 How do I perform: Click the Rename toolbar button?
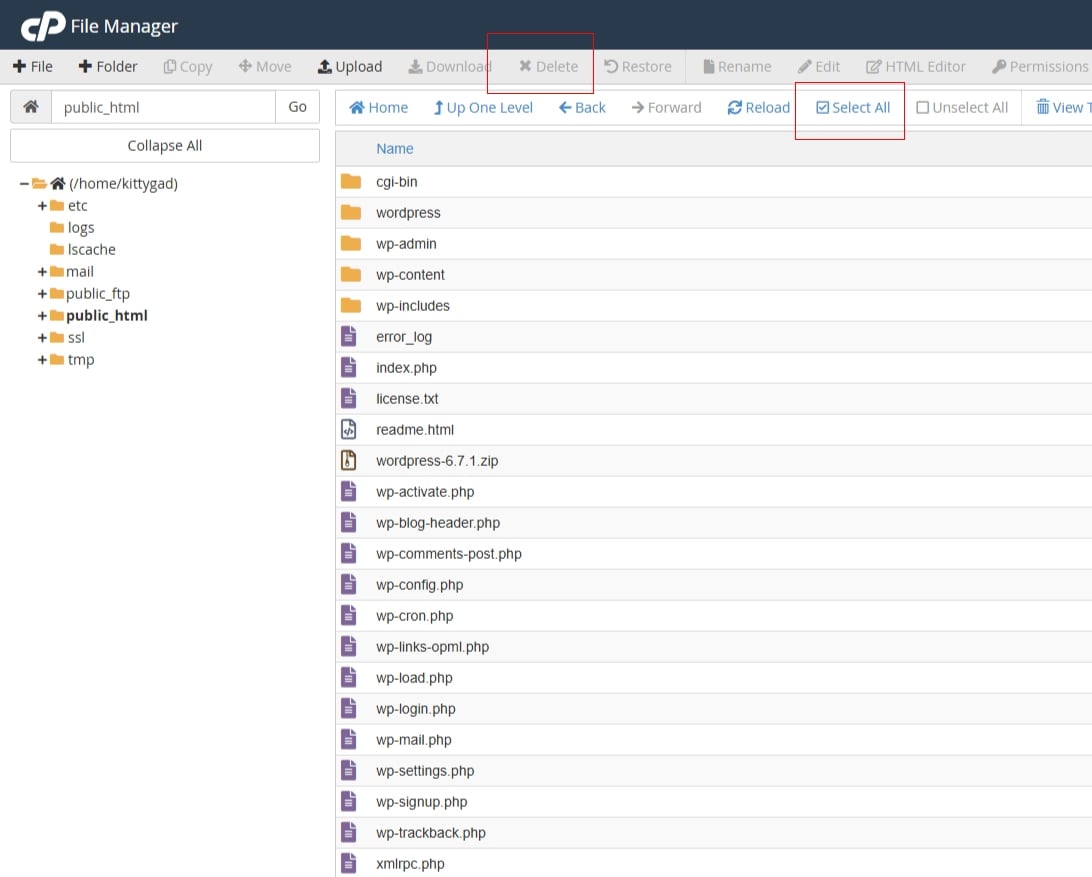[737, 66]
